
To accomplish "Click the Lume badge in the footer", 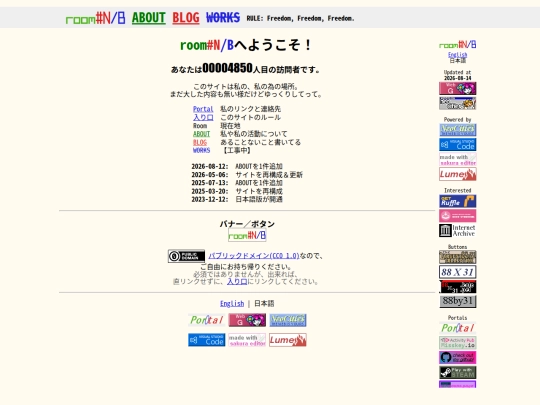I will [288, 340].
